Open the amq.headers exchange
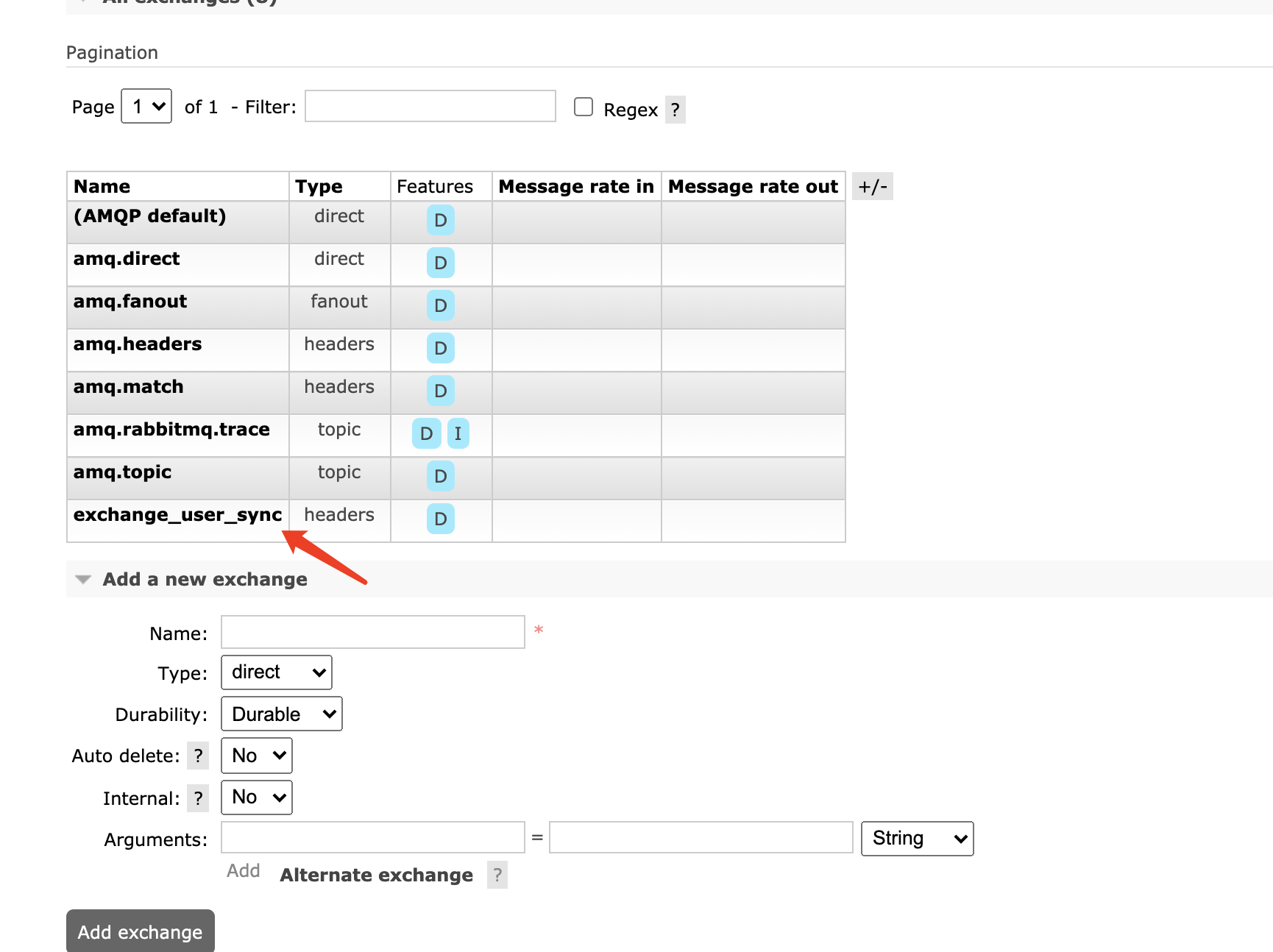 (138, 344)
